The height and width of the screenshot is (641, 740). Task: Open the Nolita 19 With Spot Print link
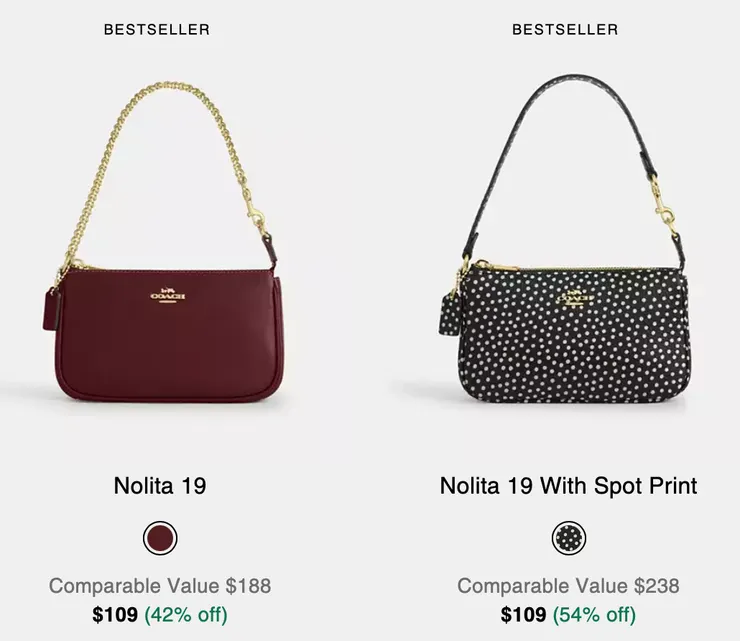click(x=568, y=486)
